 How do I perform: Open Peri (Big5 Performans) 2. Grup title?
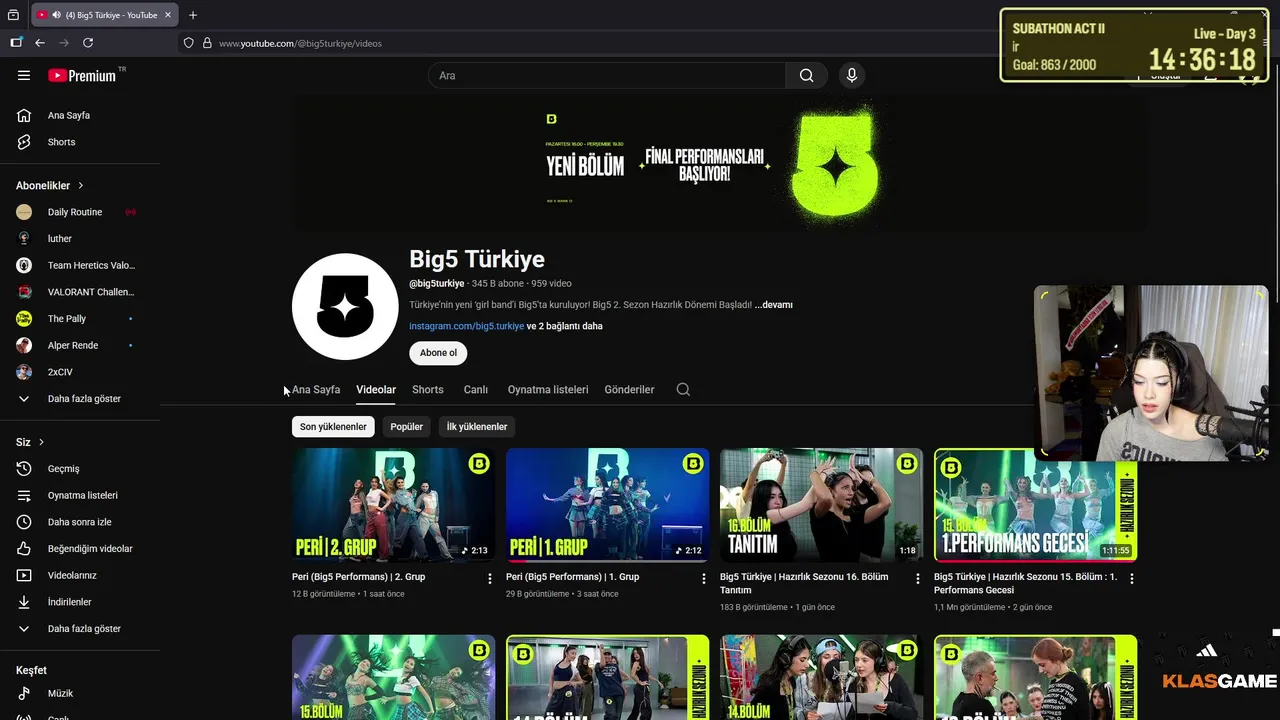point(358,577)
